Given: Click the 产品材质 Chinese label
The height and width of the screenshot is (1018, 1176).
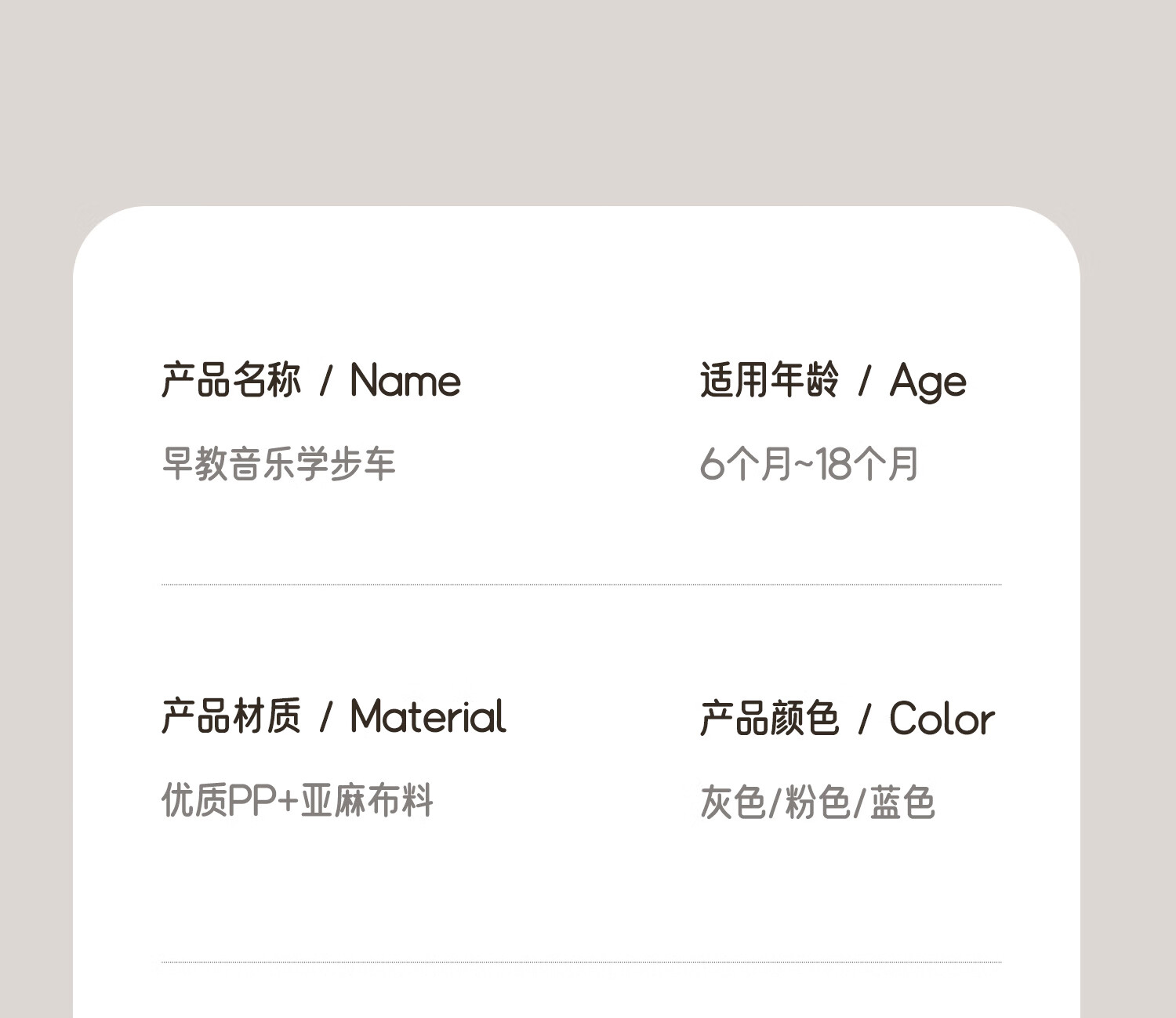Looking at the screenshot, I should (231, 716).
